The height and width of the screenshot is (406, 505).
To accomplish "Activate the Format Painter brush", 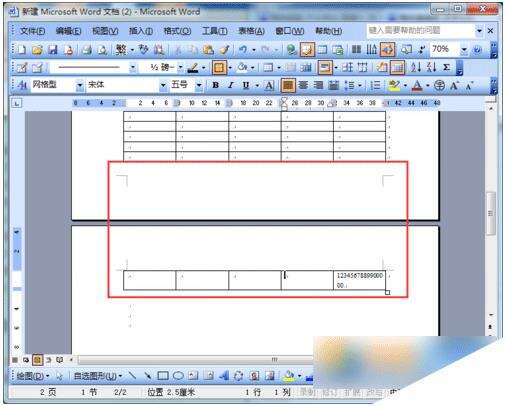I will (224, 50).
